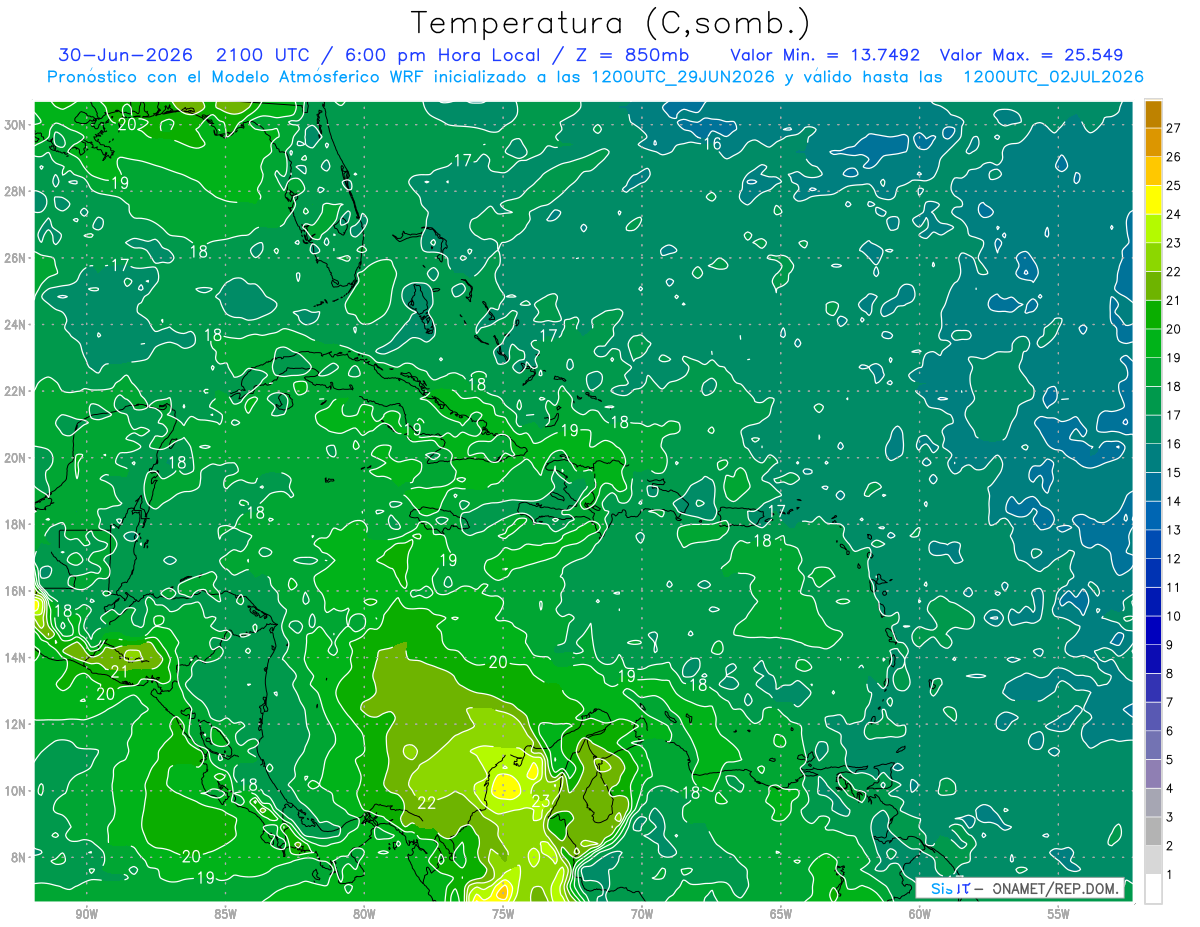Click the 30N latitude axis label
The width and height of the screenshot is (1200, 927).
click(x=17, y=124)
